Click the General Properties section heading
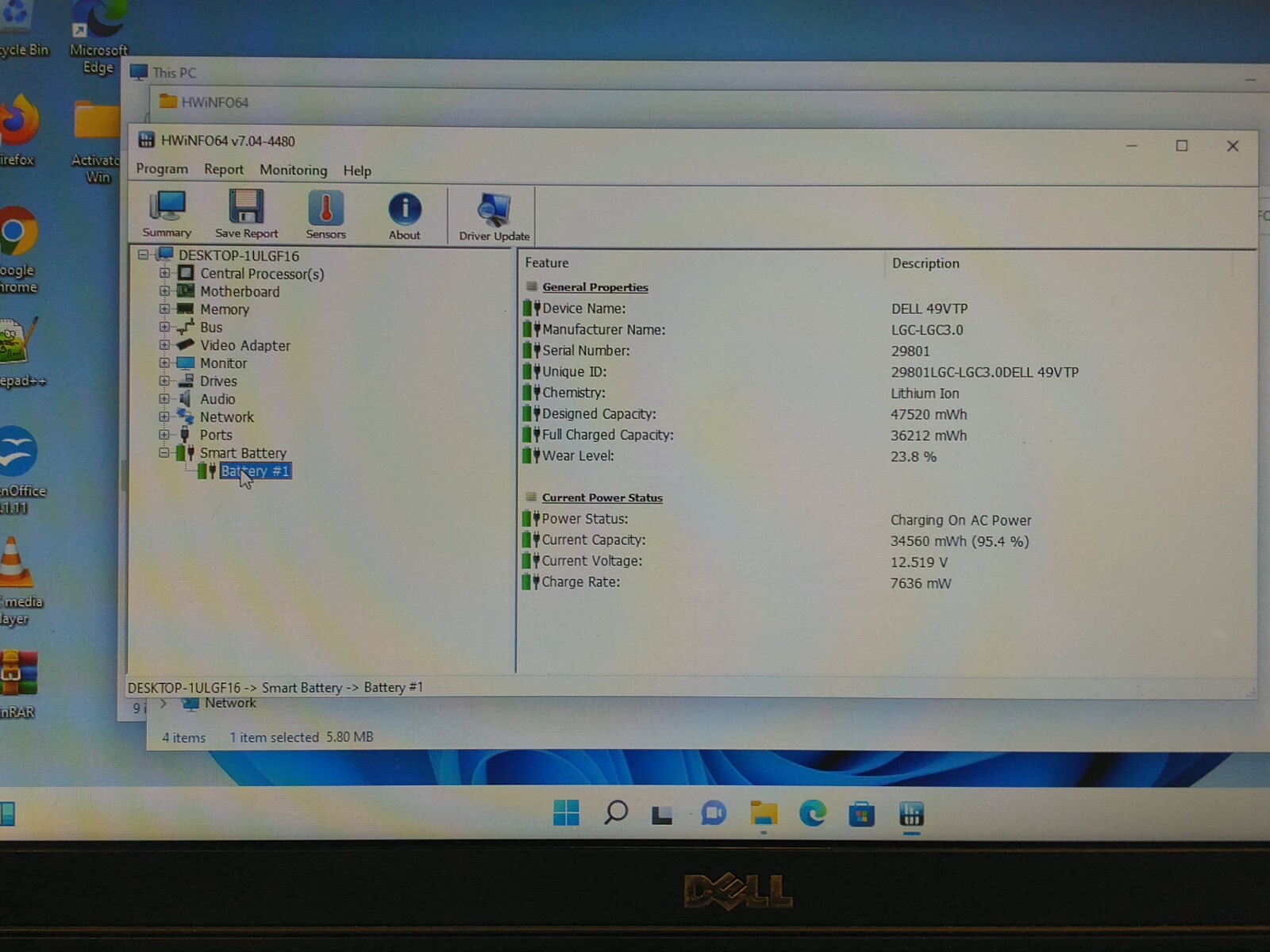Image resolution: width=1270 pixels, height=952 pixels. point(595,287)
